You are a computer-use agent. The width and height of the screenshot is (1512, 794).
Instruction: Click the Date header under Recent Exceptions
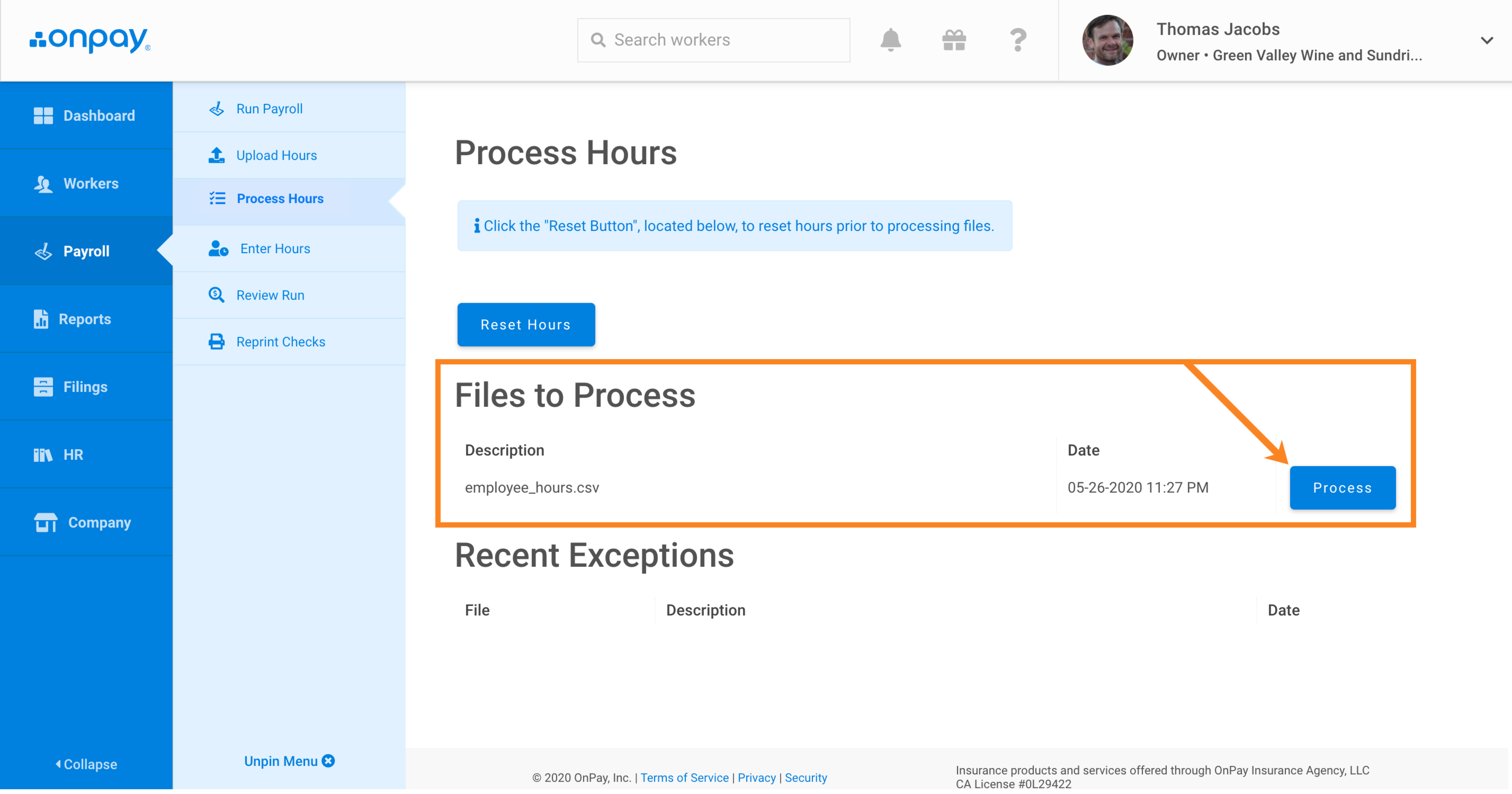(x=1283, y=610)
